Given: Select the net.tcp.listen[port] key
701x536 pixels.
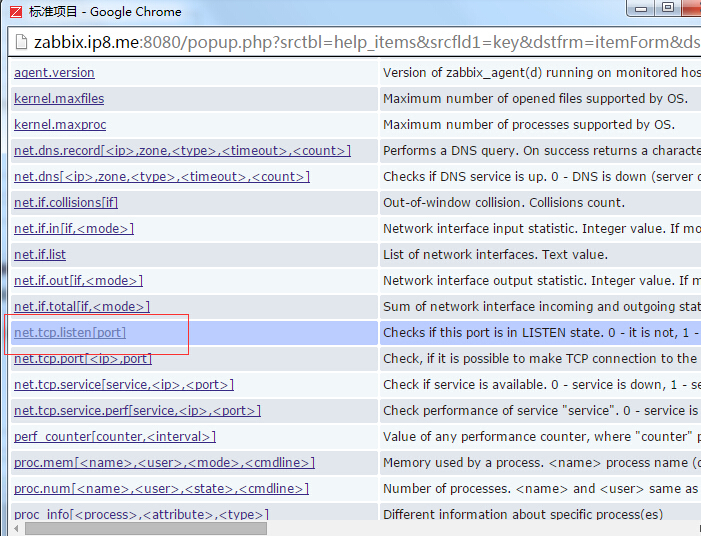Looking at the screenshot, I should point(70,333).
